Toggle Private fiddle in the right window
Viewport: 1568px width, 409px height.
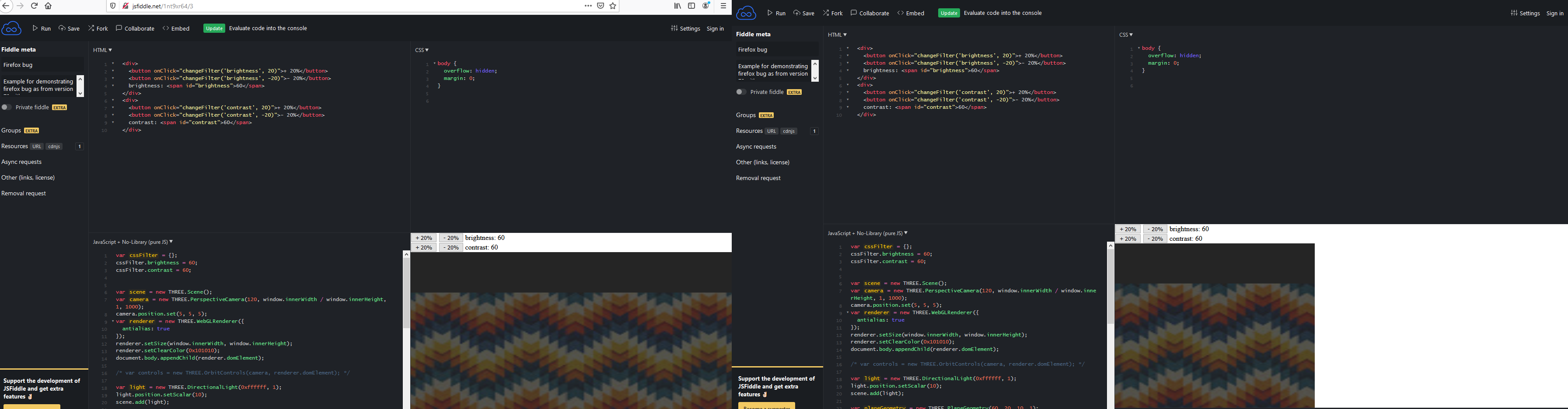point(741,92)
